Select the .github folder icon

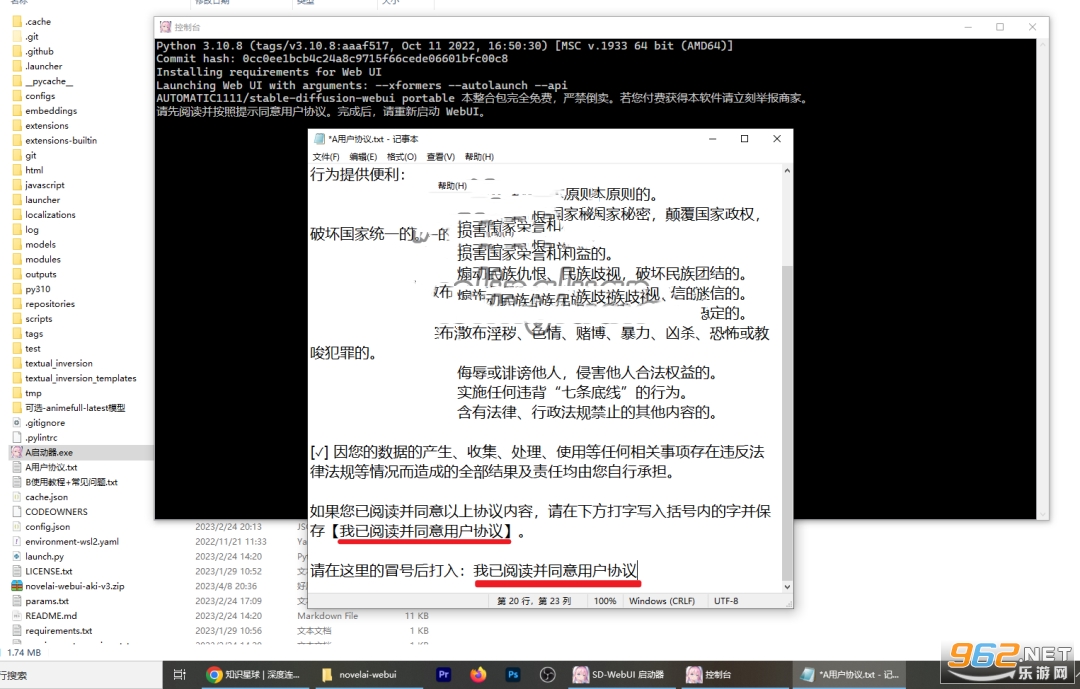17,51
